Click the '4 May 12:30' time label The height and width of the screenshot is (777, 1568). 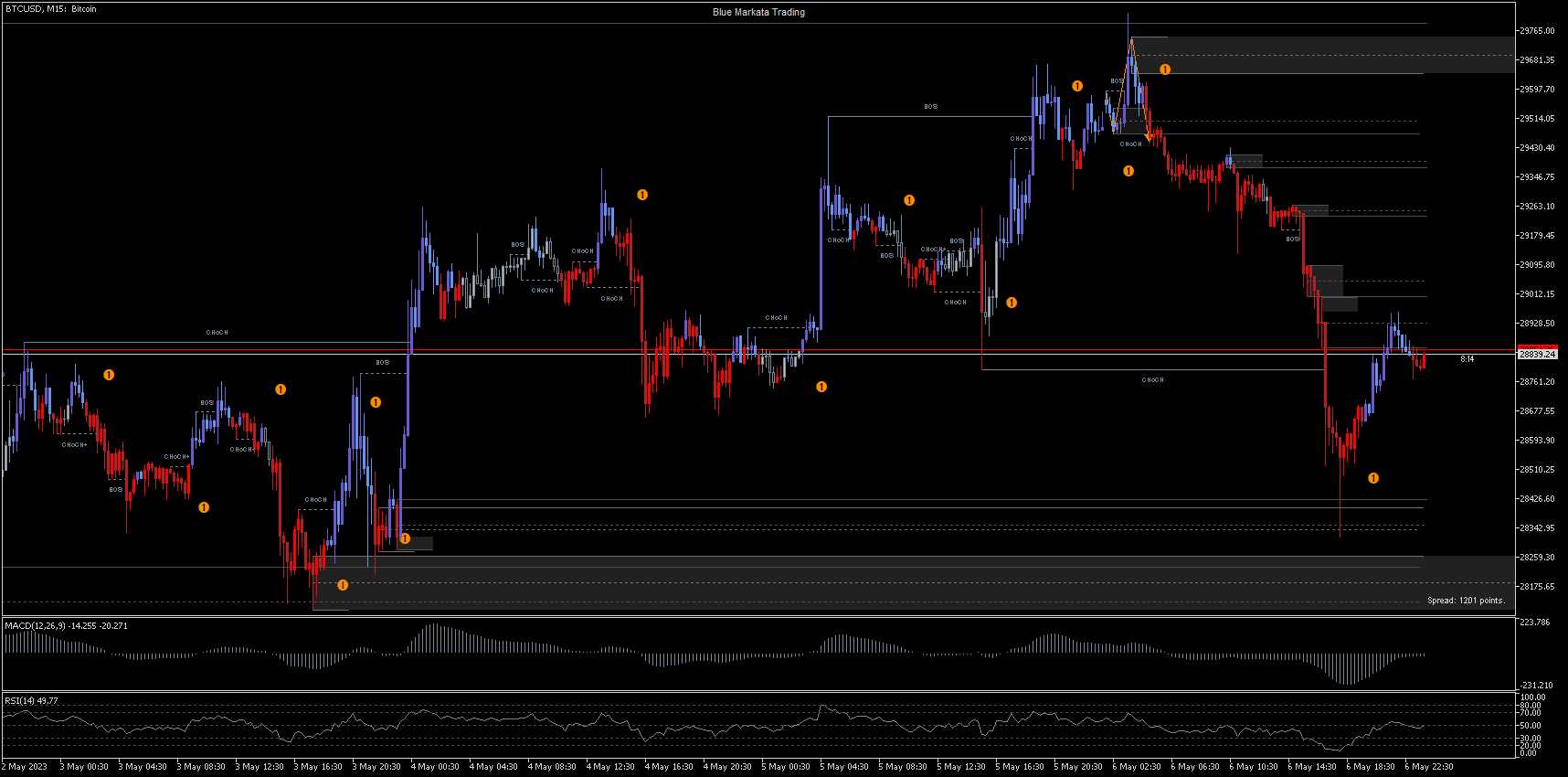tap(610, 767)
